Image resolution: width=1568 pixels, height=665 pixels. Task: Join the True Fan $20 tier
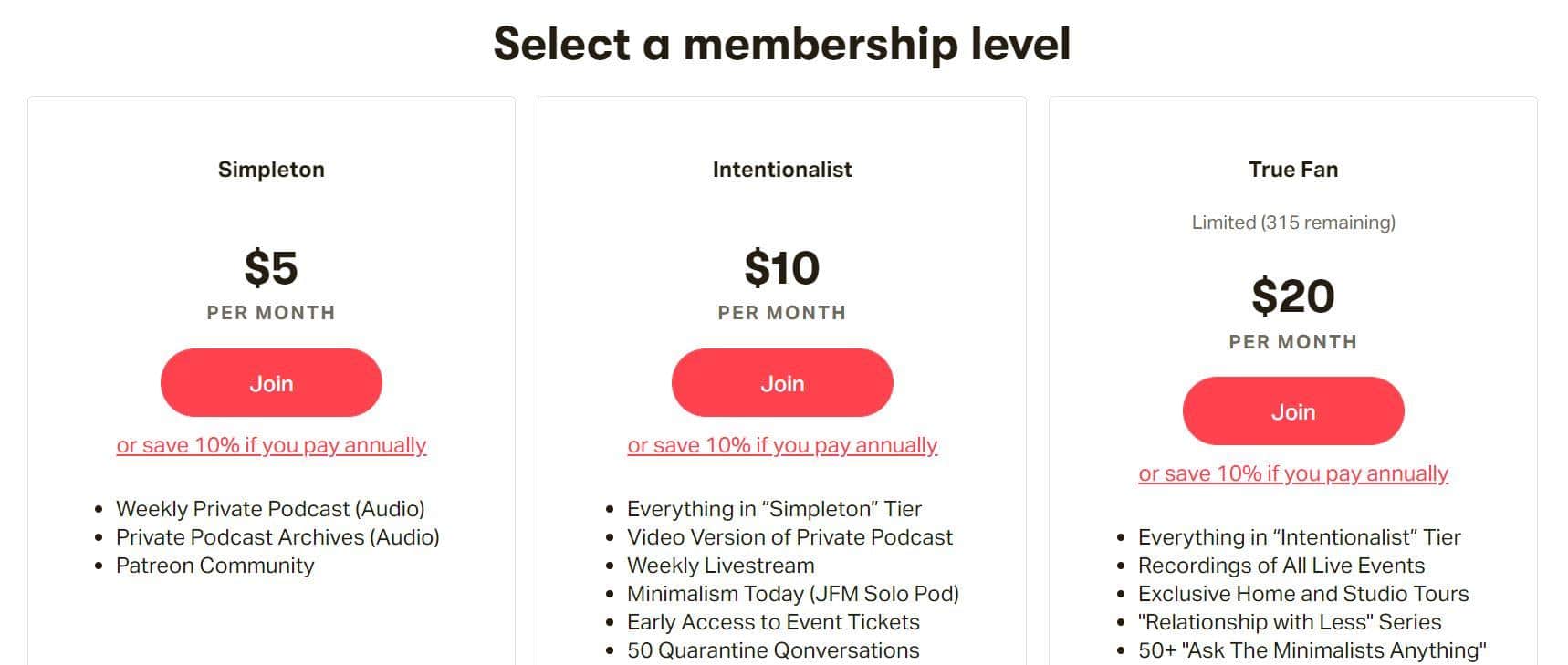click(x=1293, y=411)
